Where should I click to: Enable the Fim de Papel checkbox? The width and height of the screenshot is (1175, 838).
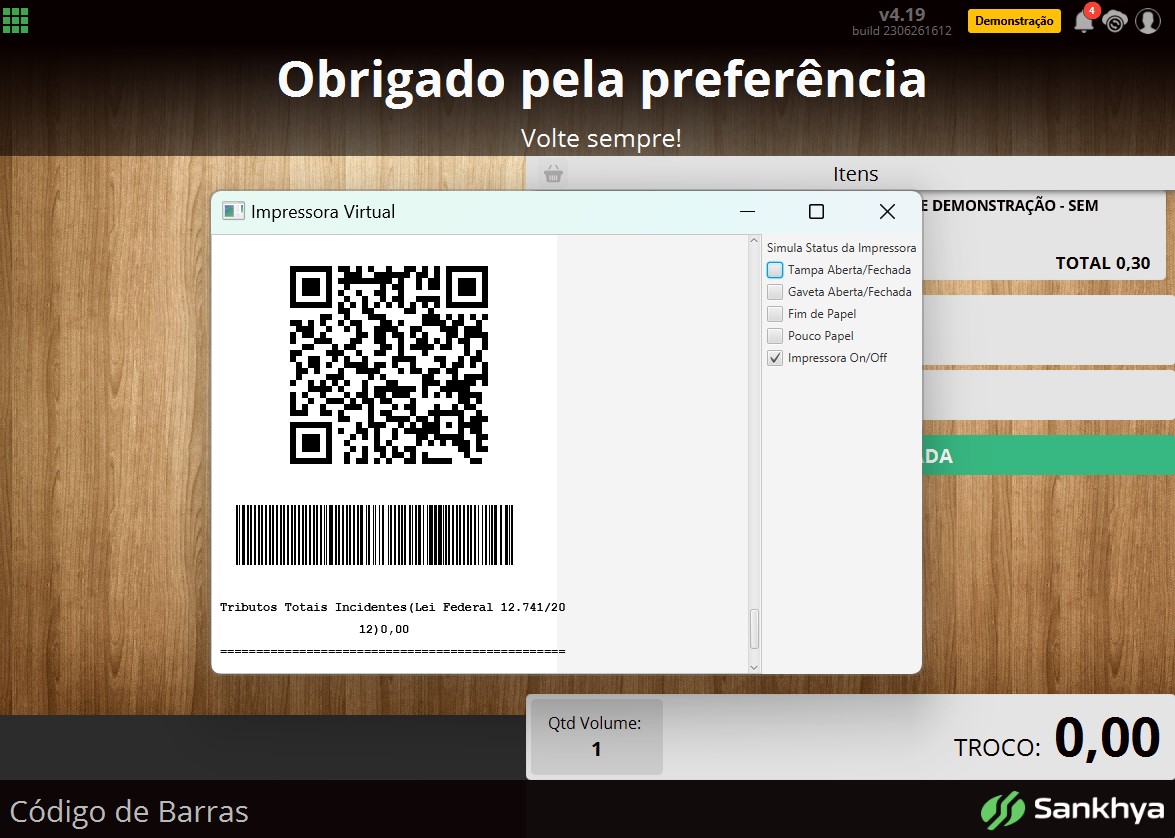point(775,314)
